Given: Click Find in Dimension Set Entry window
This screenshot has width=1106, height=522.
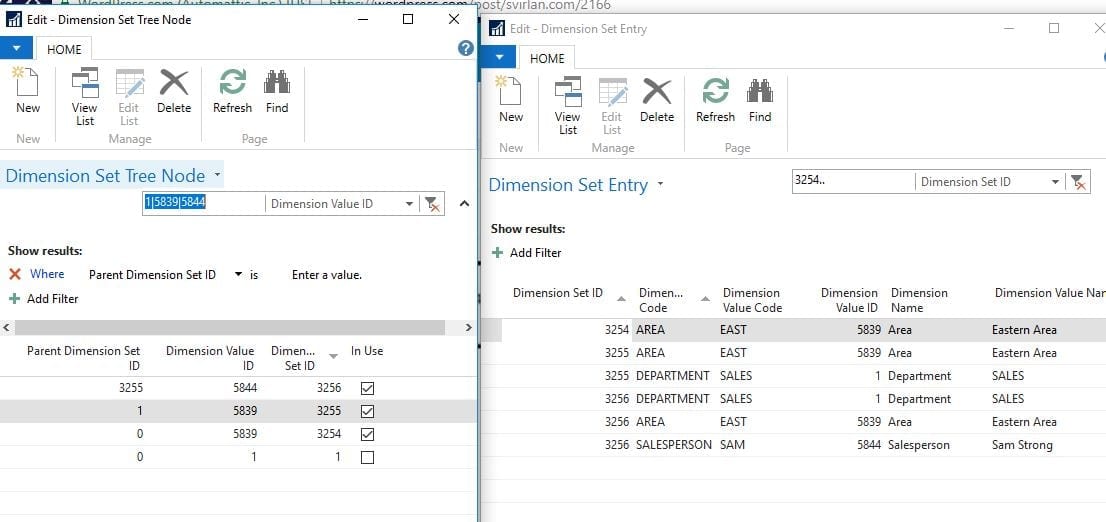Looking at the screenshot, I should (x=760, y=101).
